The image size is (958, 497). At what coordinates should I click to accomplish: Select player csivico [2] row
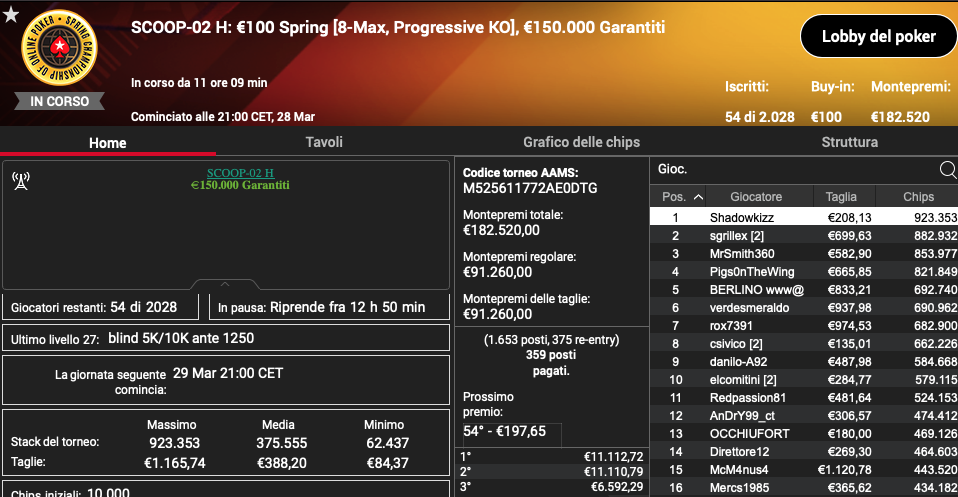pyautogui.click(x=803, y=344)
